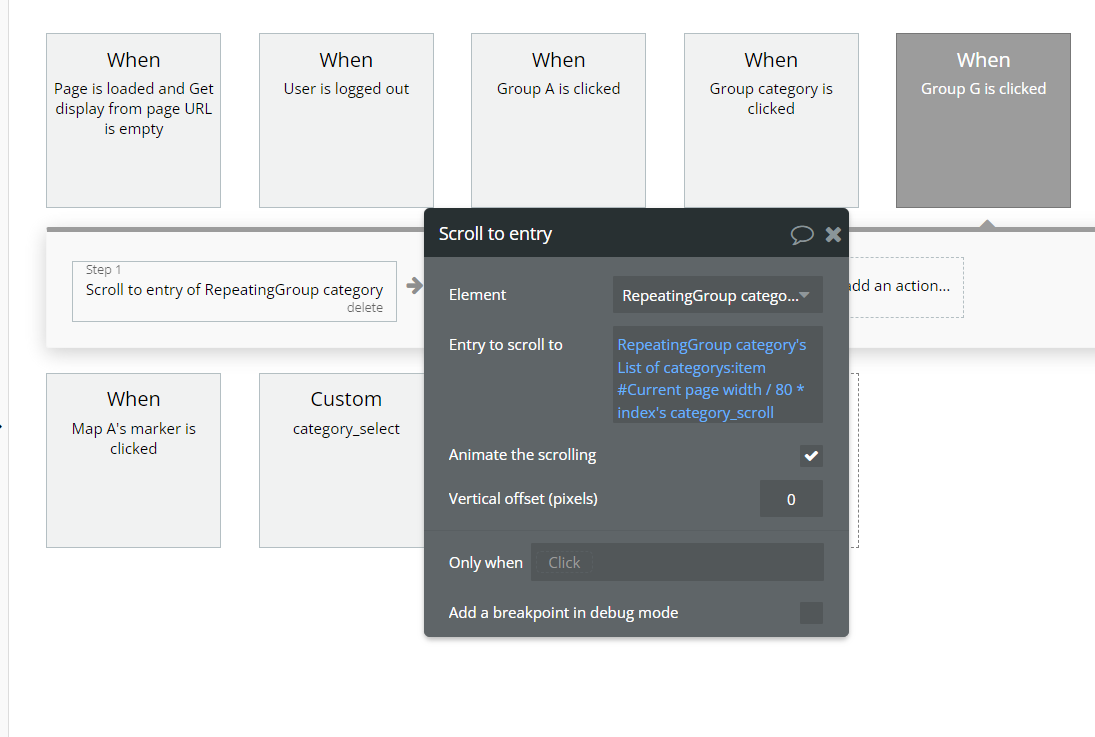Image resolution: width=1095 pixels, height=737 pixels.
Task: Open the Element dropdown for RepeatingGroup category
Action: (x=717, y=295)
